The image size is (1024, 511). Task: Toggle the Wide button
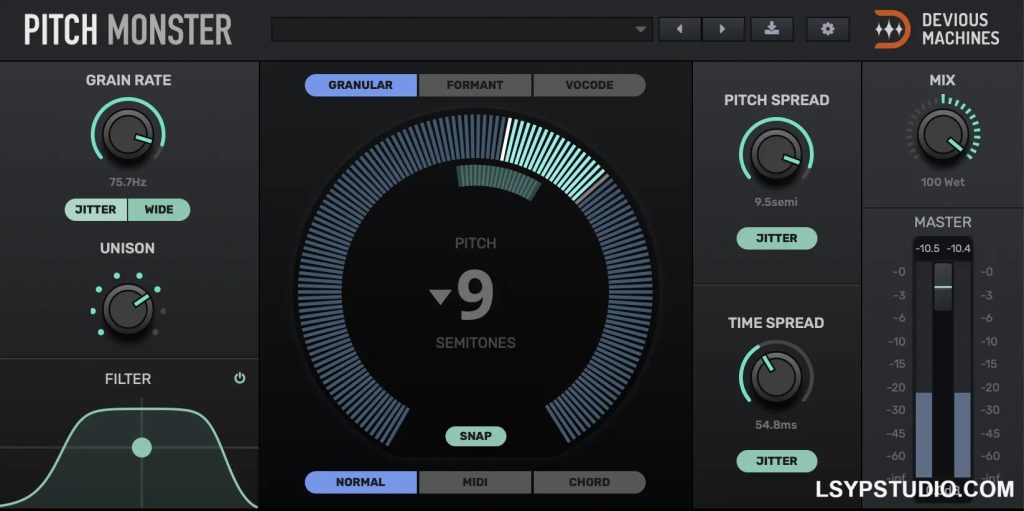(x=159, y=210)
